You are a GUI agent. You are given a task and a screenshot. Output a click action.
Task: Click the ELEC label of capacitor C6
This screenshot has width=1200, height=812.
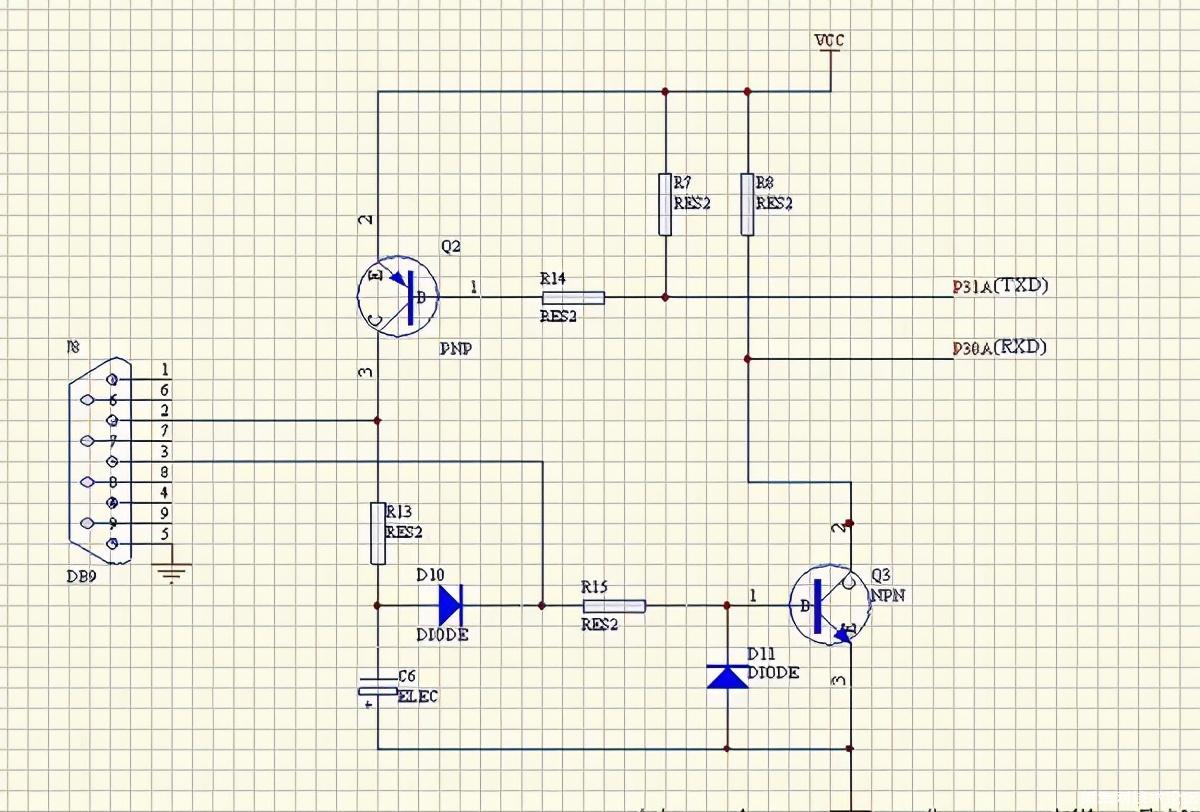point(418,697)
